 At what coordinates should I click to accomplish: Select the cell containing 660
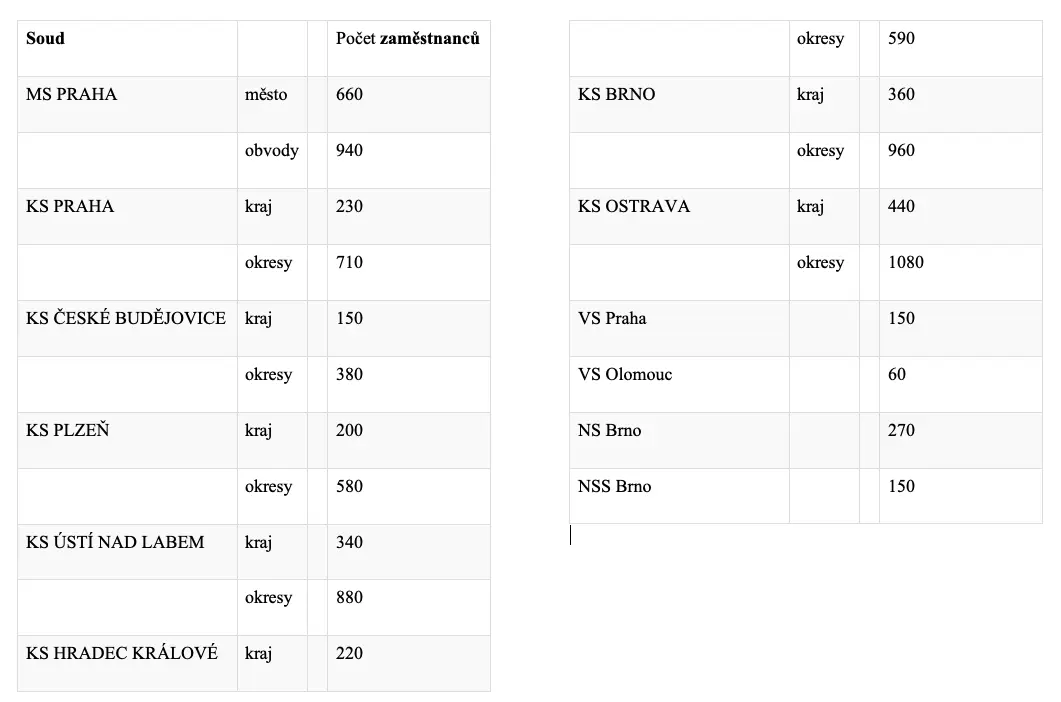click(409, 104)
